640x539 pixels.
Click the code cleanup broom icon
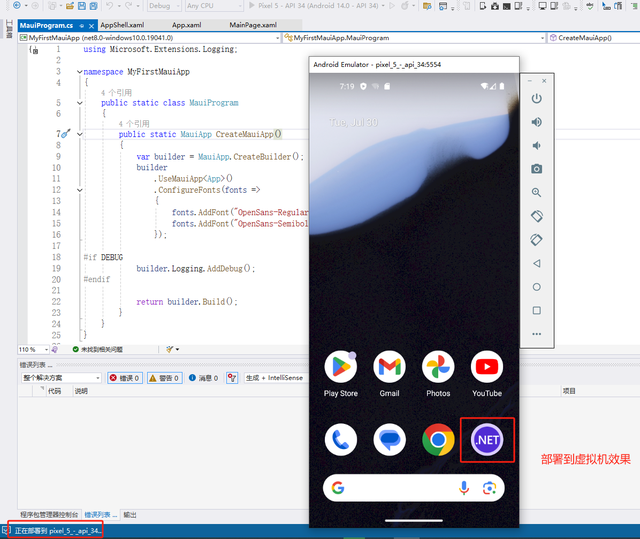(x=170, y=349)
